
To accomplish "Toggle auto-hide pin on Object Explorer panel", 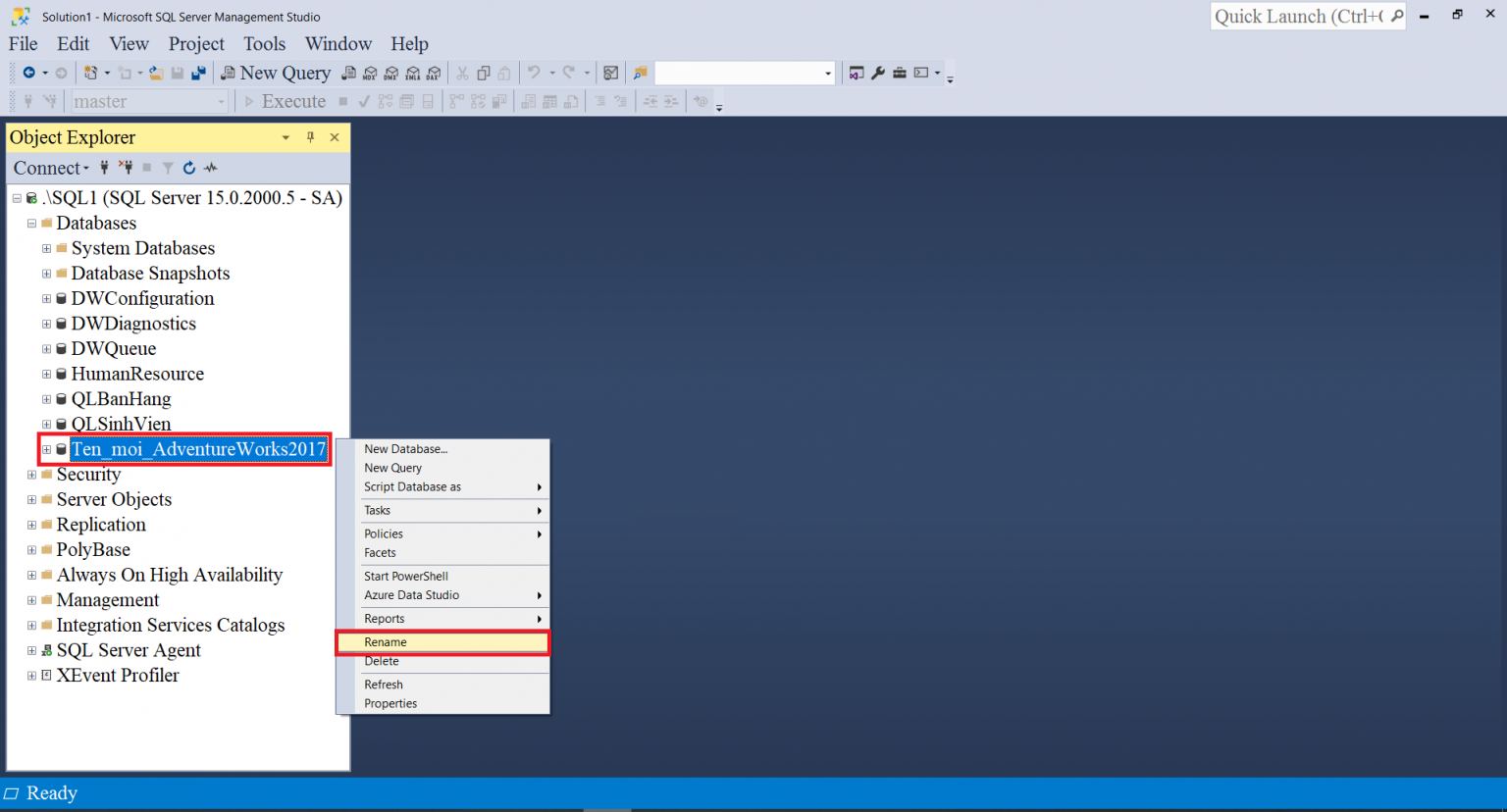I will pos(310,137).
